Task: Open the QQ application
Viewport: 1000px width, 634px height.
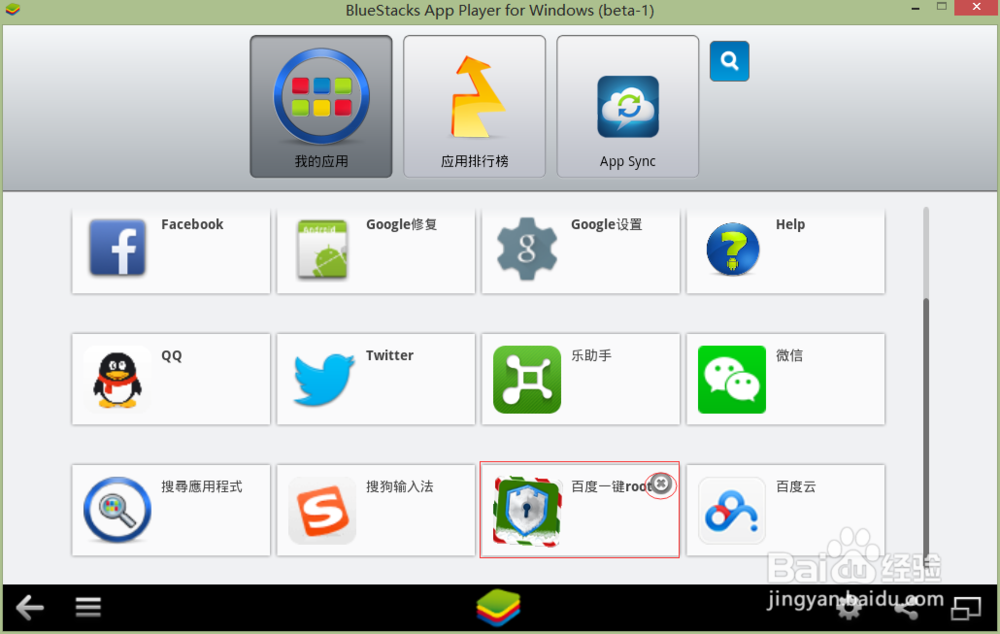Action: click(x=170, y=380)
